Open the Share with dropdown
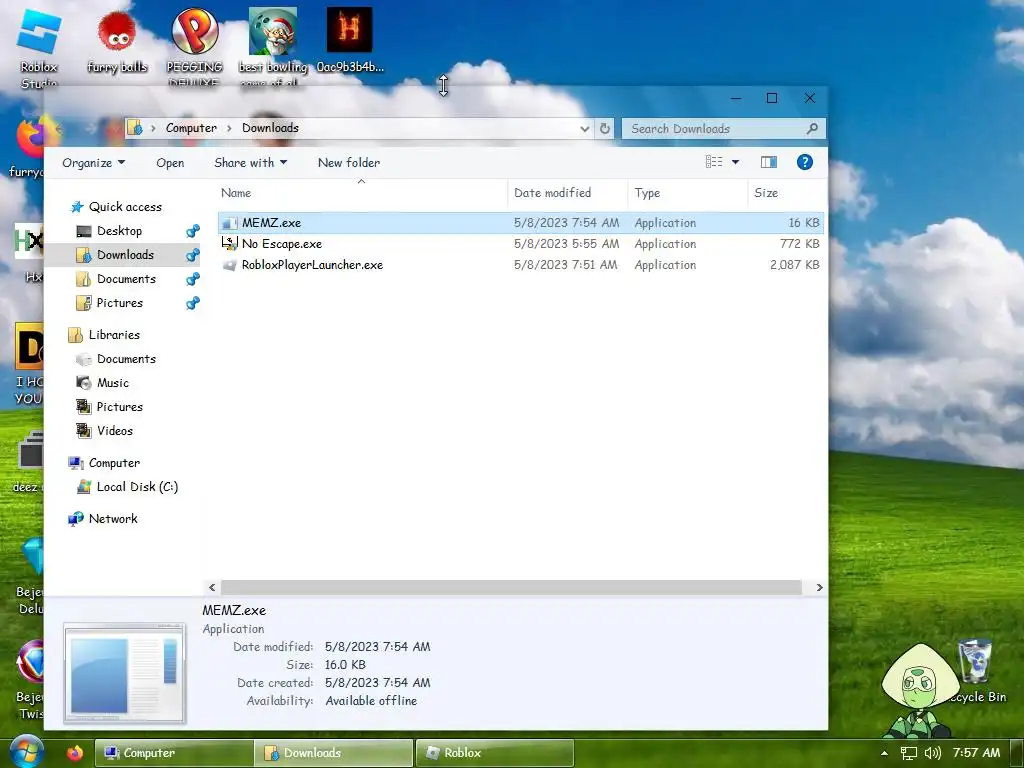 (251, 163)
